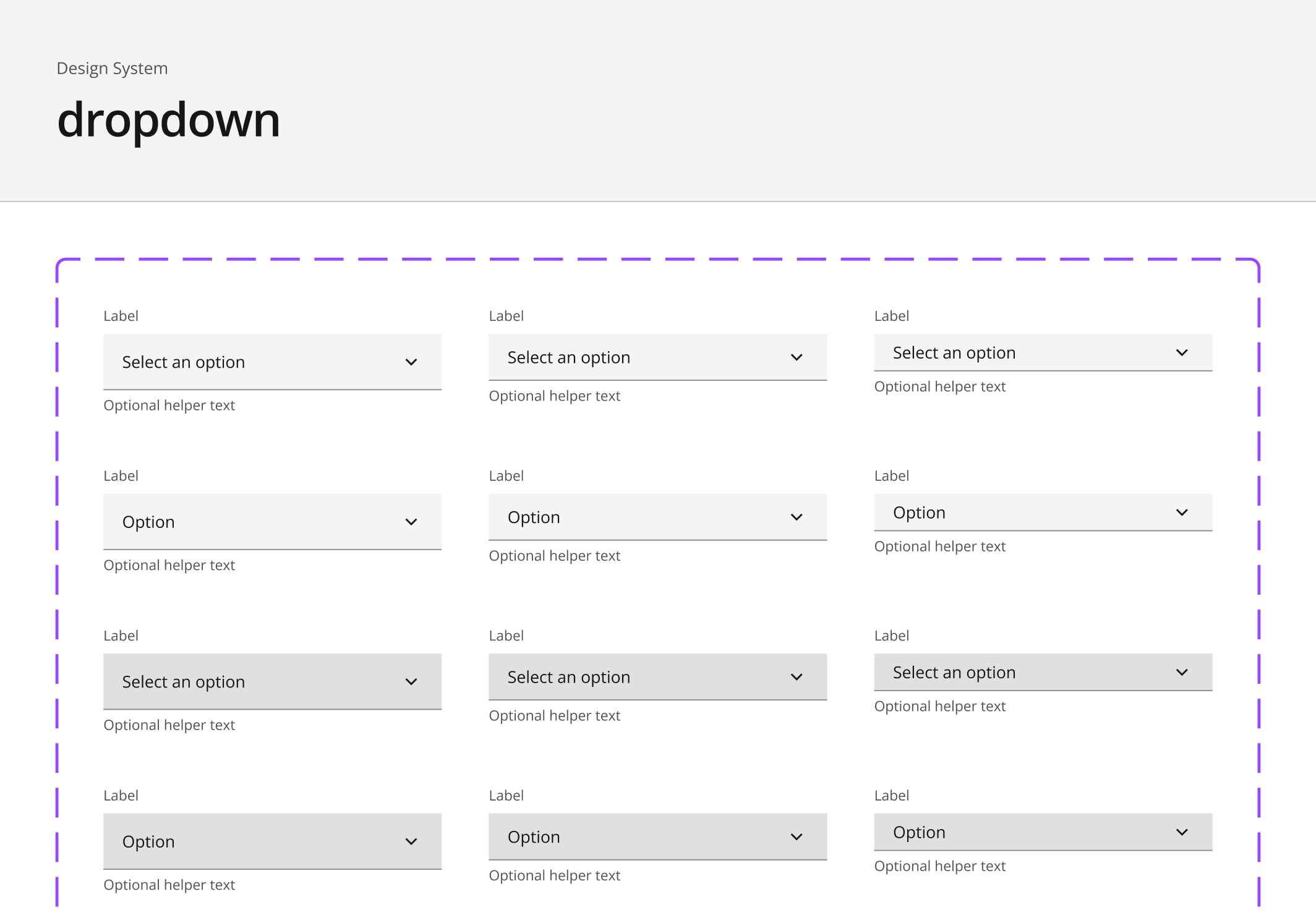Click chevron of top-right small light dropdown

click(1182, 353)
